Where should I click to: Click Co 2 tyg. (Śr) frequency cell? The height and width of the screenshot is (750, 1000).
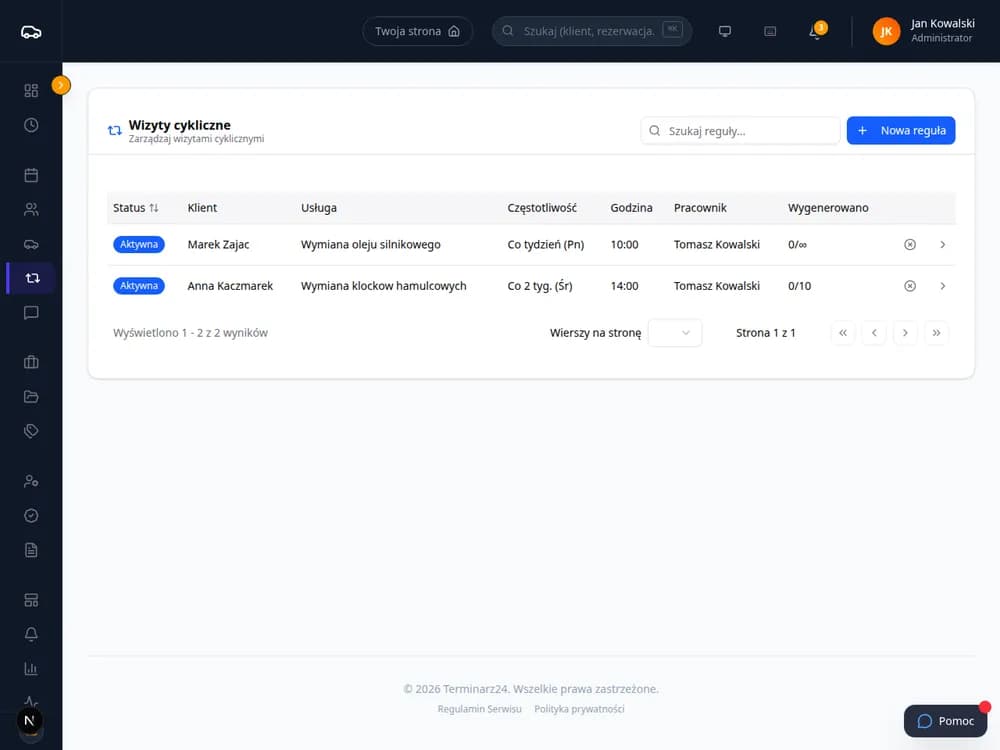(x=540, y=286)
